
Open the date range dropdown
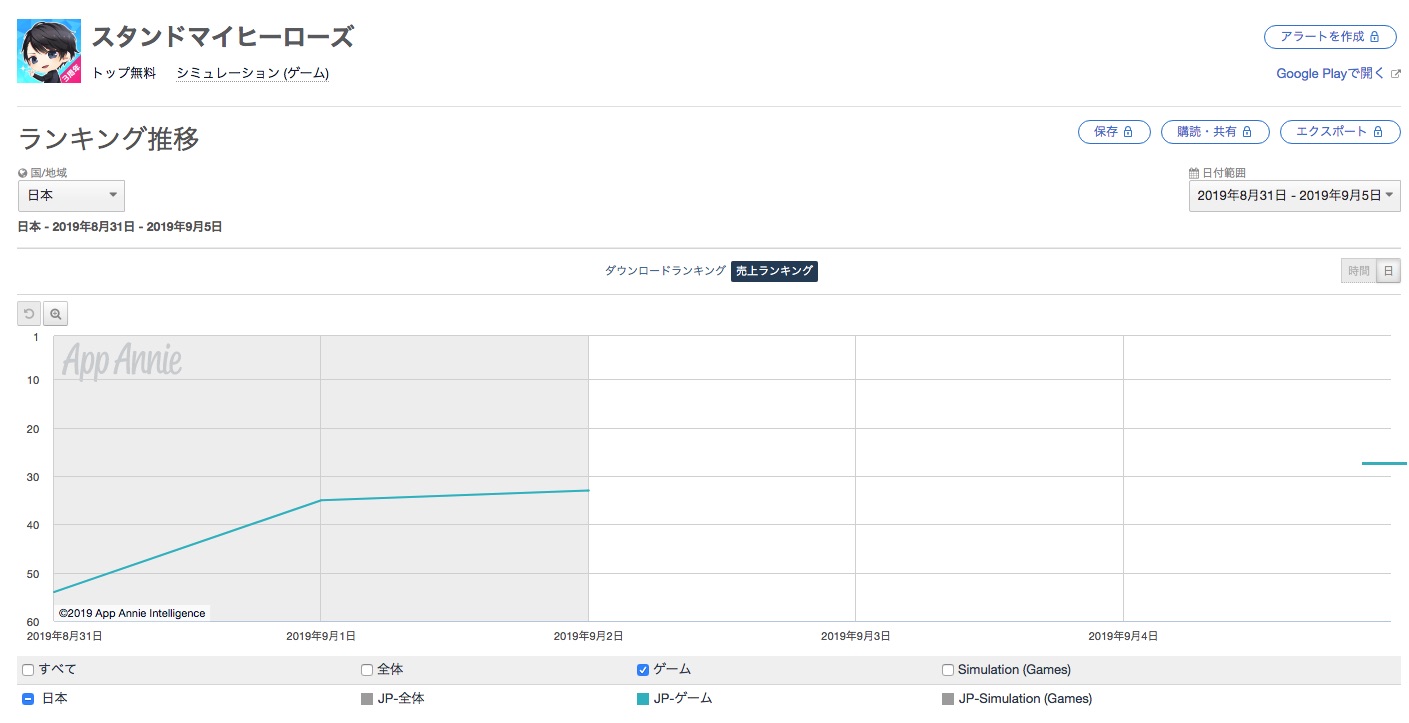click(x=1294, y=196)
